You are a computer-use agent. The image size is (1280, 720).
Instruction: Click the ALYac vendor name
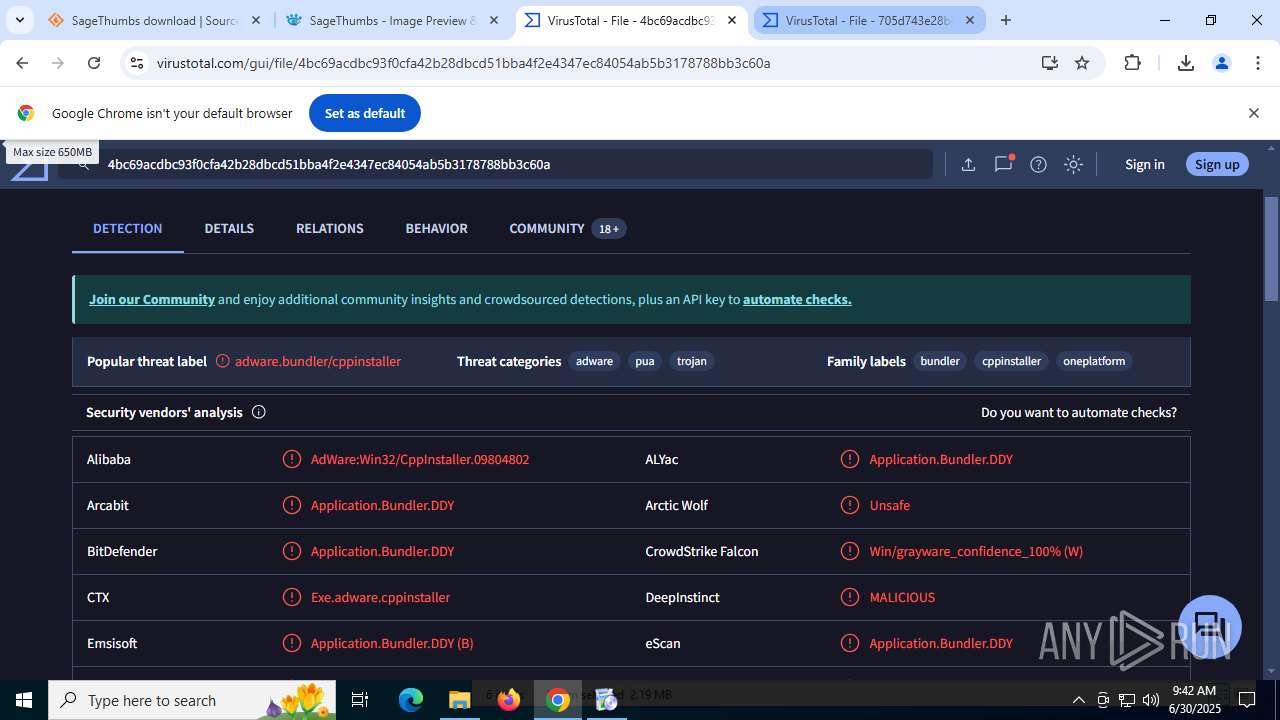tap(662, 459)
